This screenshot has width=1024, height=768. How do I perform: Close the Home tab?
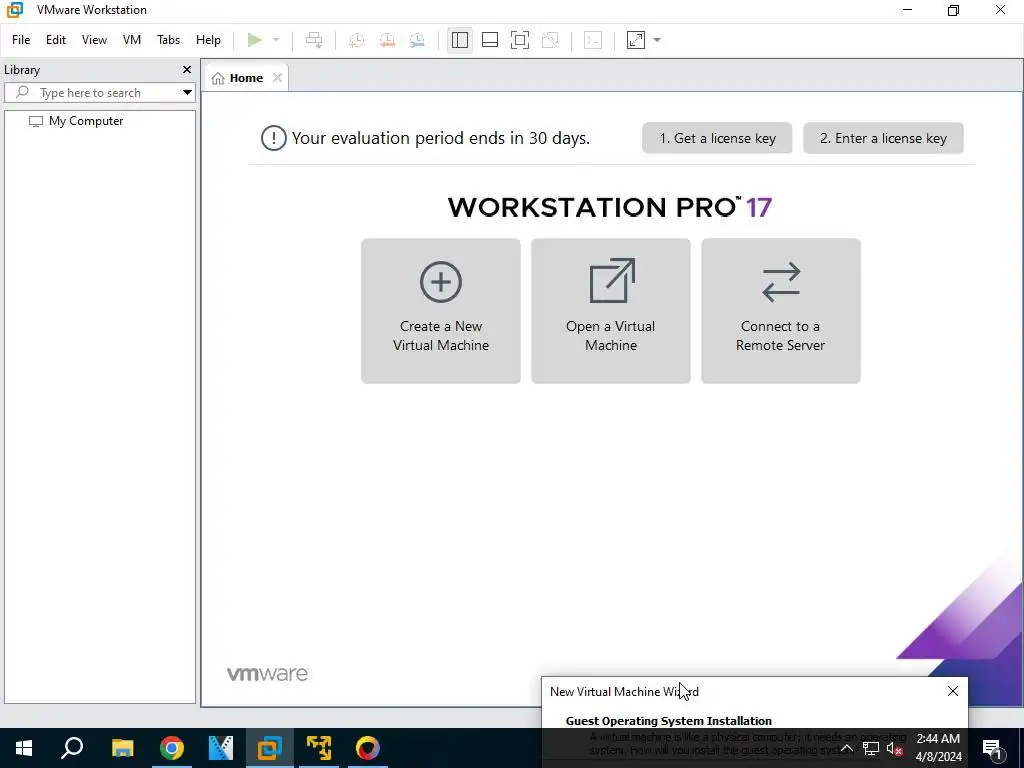pyautogui.click(x=278, y=78)
